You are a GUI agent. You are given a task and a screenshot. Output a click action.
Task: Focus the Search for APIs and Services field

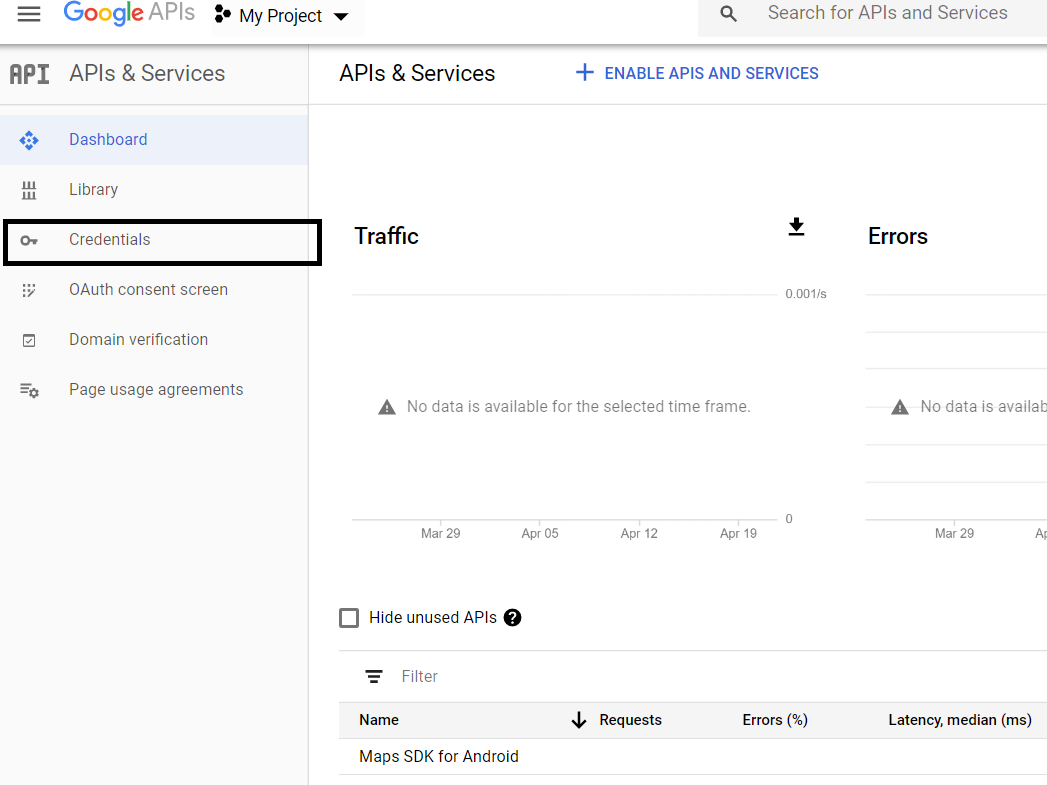click(887, 13)
